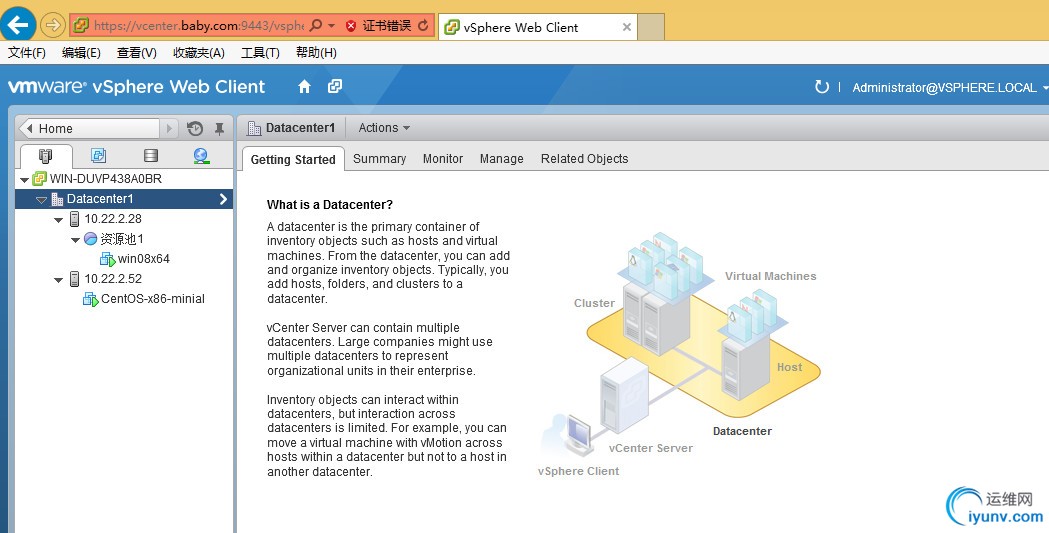Screen dimensions: 1049x533
Task: Click the host icon for 10.22.2.28
Action: click(x=75, y=219)
